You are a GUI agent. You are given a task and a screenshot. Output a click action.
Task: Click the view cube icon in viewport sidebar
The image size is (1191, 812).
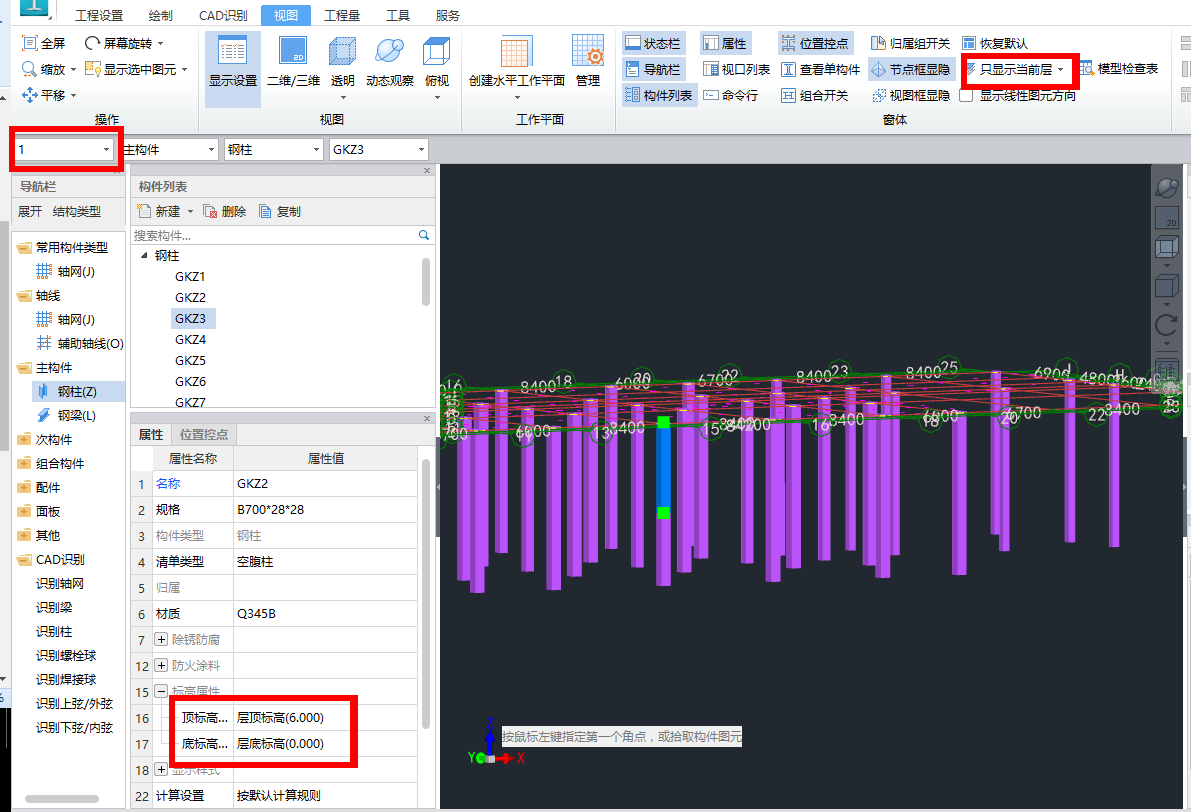pos(1166,247)
